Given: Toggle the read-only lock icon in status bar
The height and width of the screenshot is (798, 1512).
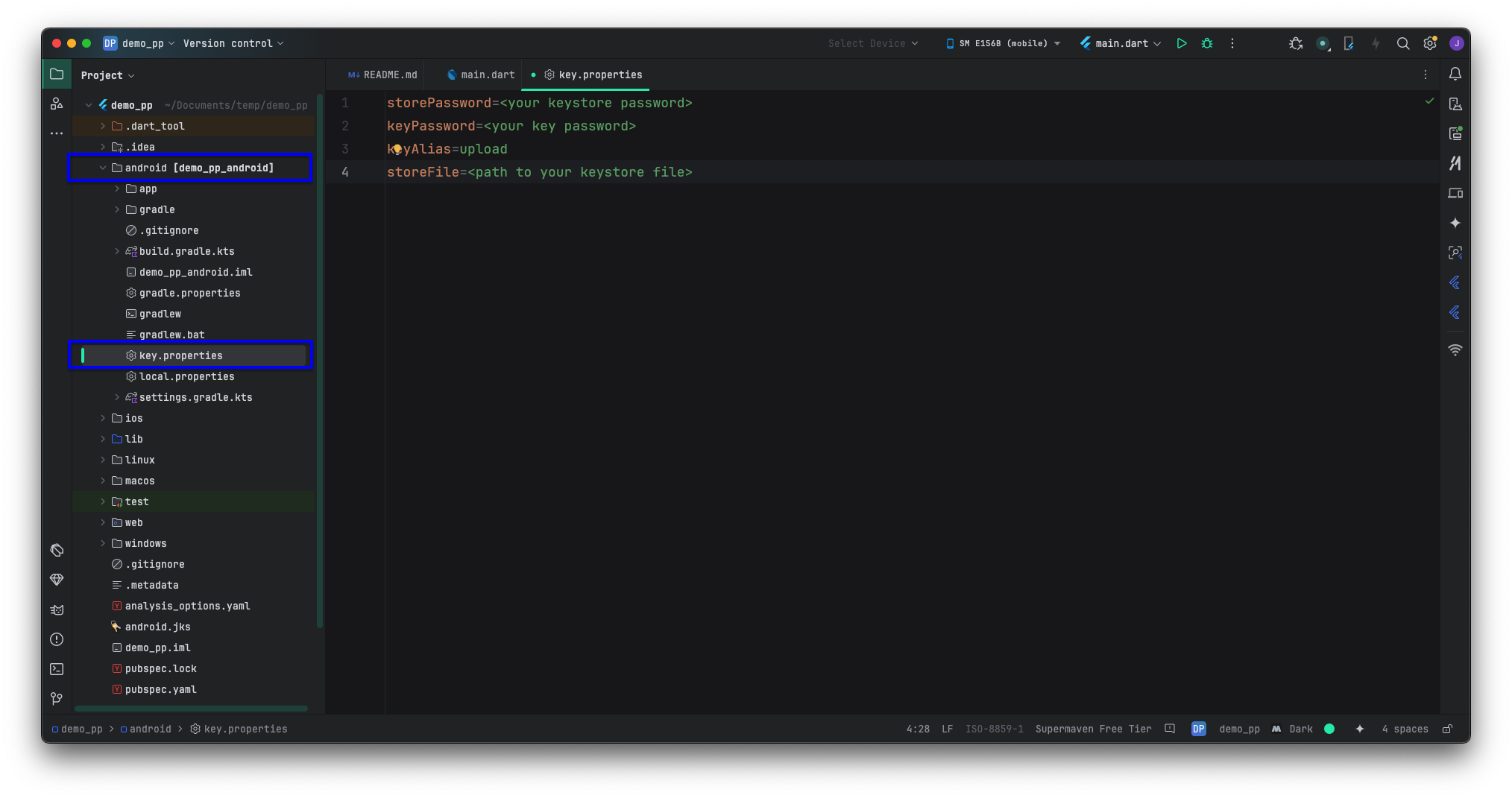Looking at the screenshot, I should tap(1447, 729).
